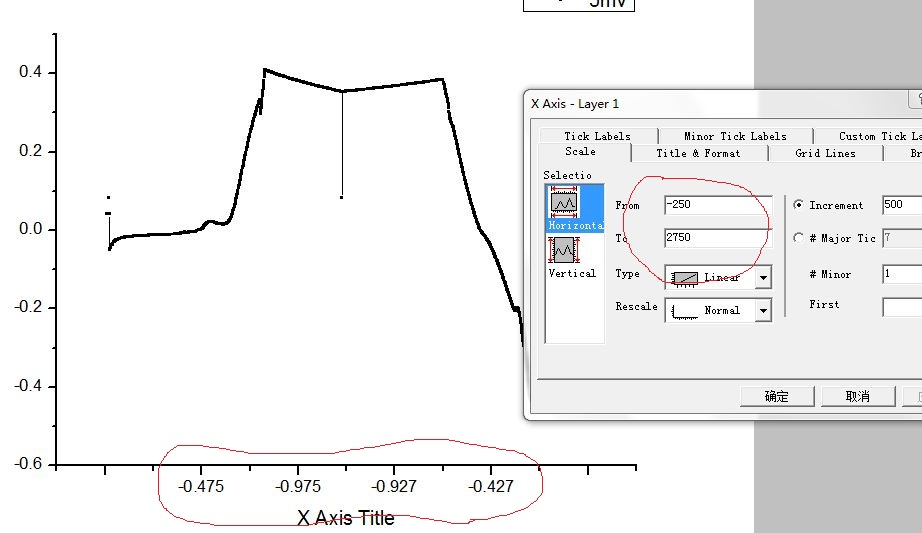Screen dimensions: 922x533
Task: Open the Custom Tick Labels tab
Action: click(x=868, y=136)
